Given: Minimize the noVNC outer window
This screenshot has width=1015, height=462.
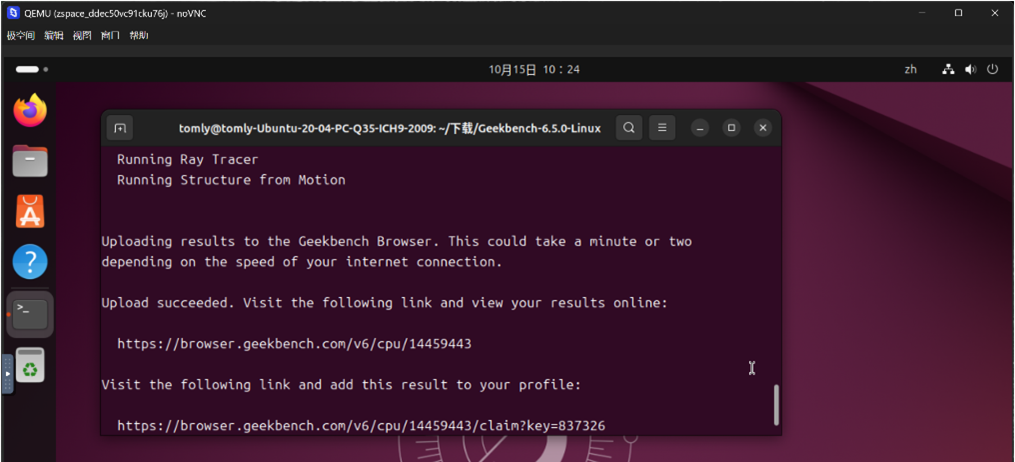Looking at the screenshot, I should point(922,13).
